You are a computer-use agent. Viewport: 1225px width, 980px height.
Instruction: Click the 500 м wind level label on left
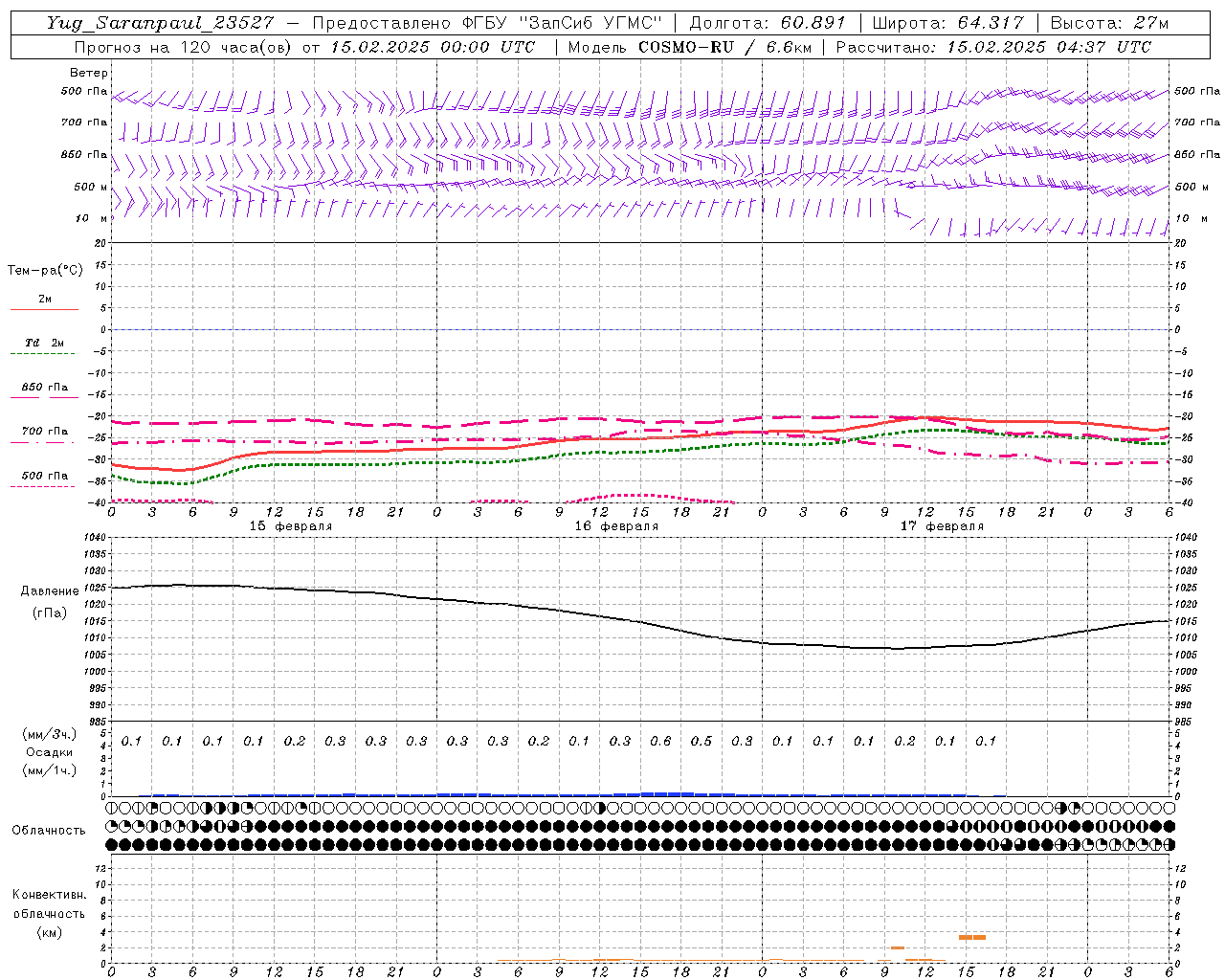[91, 187]
